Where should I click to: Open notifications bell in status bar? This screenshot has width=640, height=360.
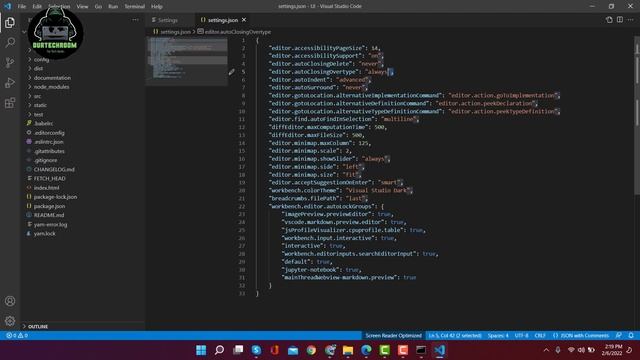[631, 336]
